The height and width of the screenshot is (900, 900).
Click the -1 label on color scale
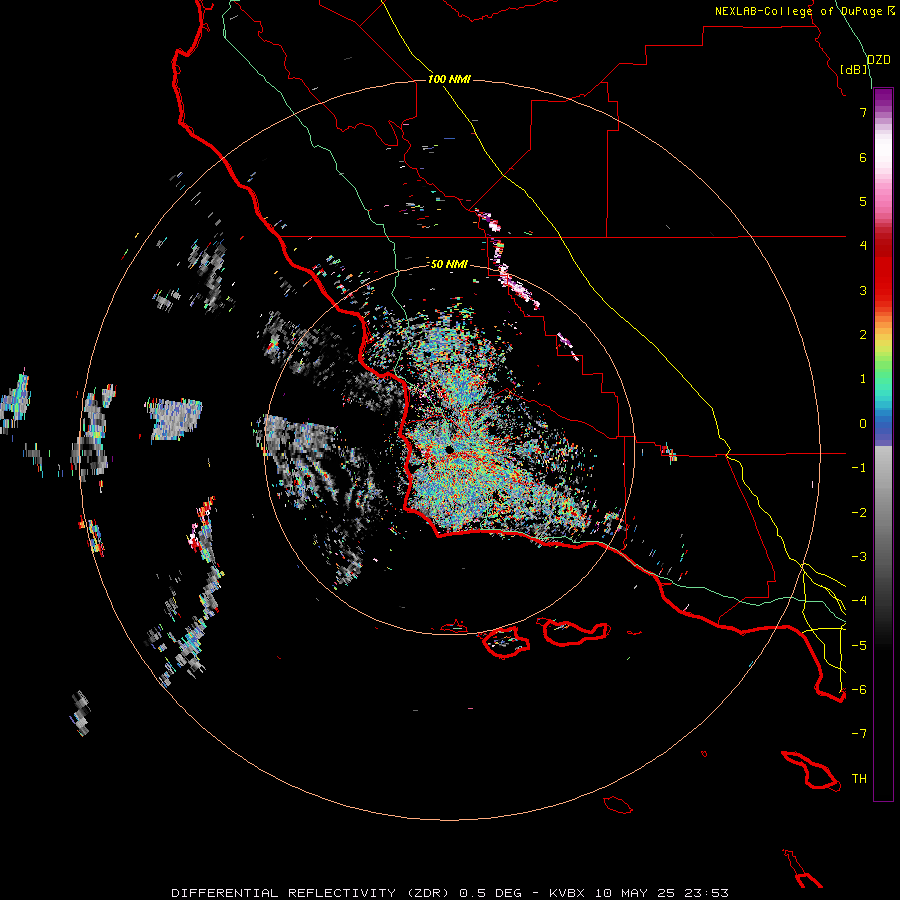pos(859,468)
